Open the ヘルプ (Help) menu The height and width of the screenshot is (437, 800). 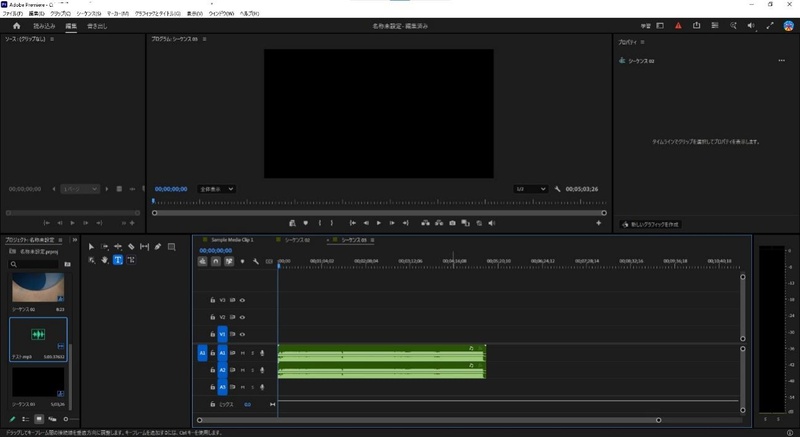tap(249, 14)
